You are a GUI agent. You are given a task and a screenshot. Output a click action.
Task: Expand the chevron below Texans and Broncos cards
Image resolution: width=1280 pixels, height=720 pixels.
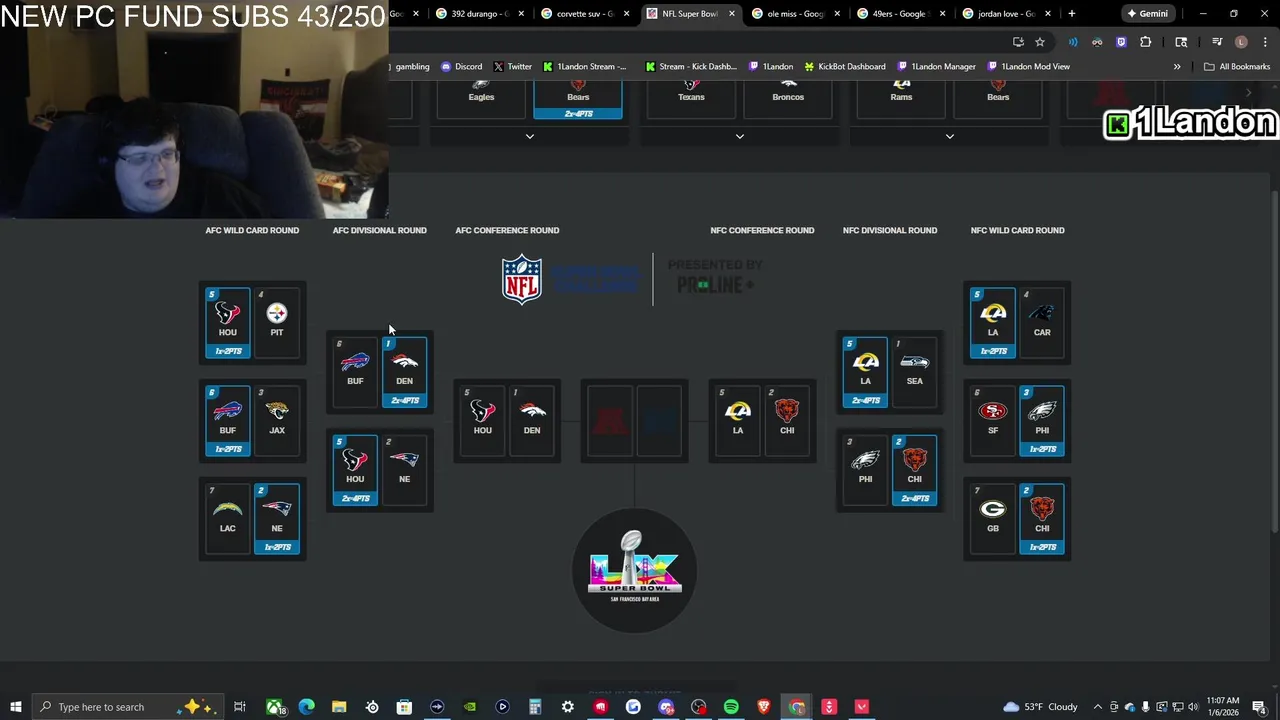click(740, 136)
